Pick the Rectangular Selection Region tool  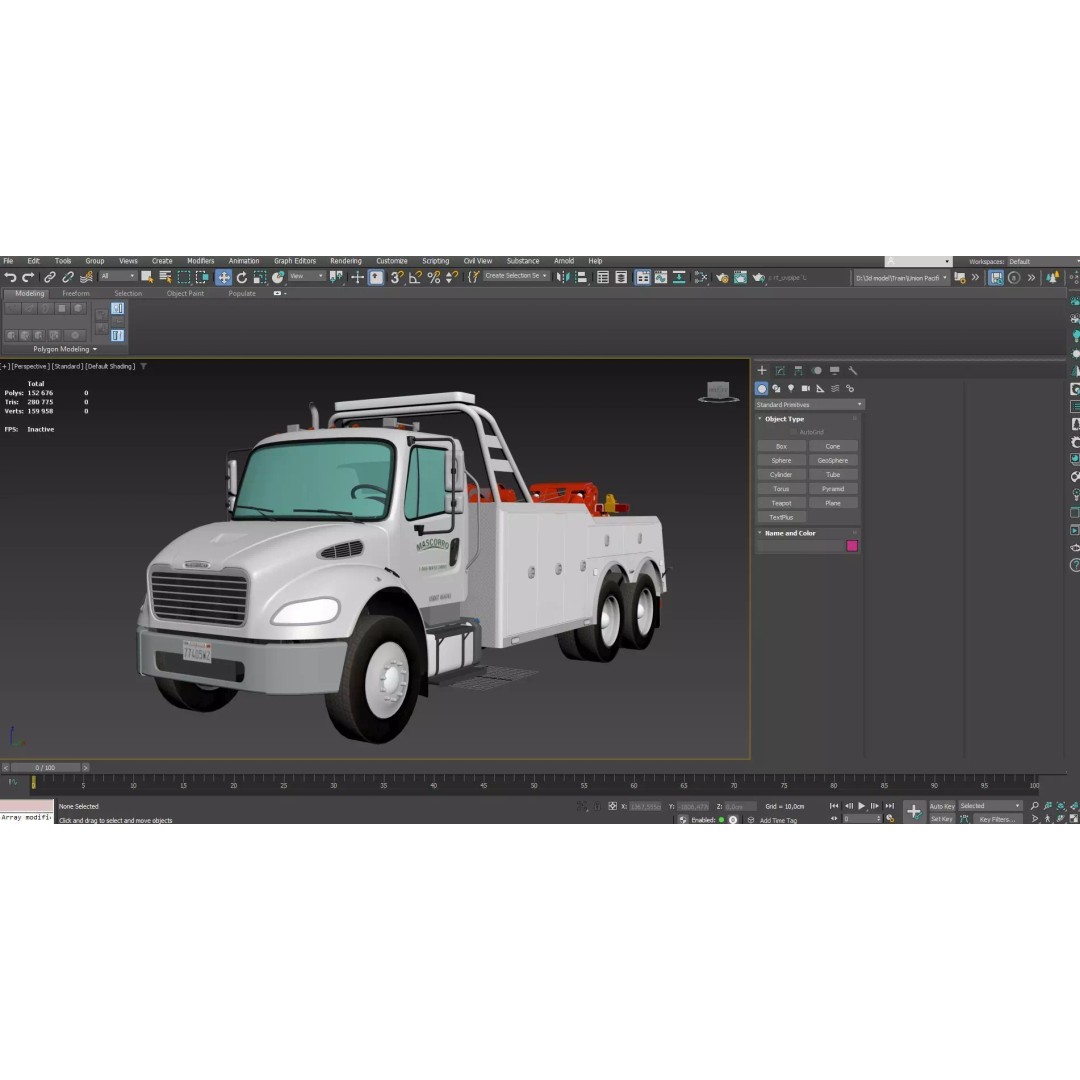(x=184, y=277)
